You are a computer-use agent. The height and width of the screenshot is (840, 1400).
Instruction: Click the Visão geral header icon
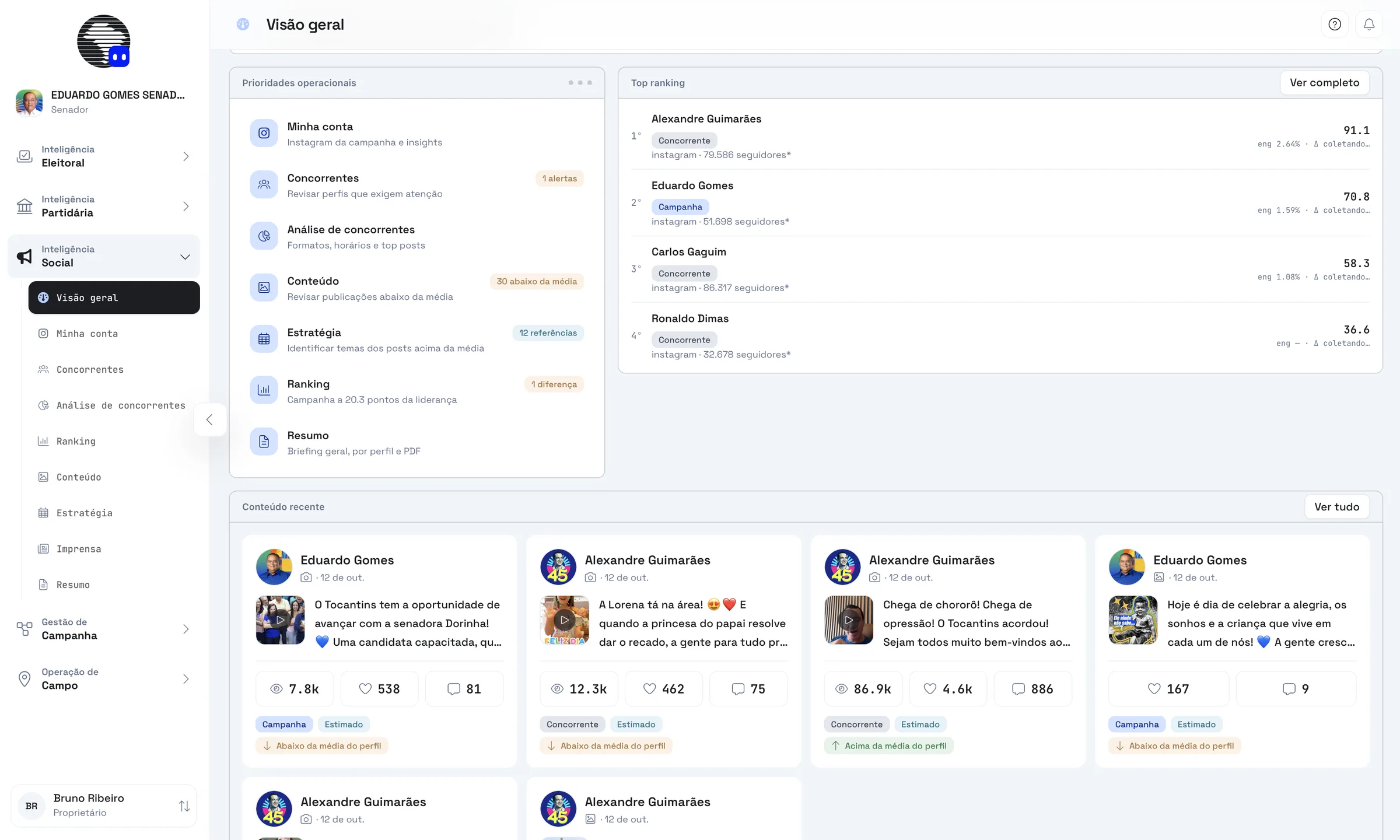point(243,24)
